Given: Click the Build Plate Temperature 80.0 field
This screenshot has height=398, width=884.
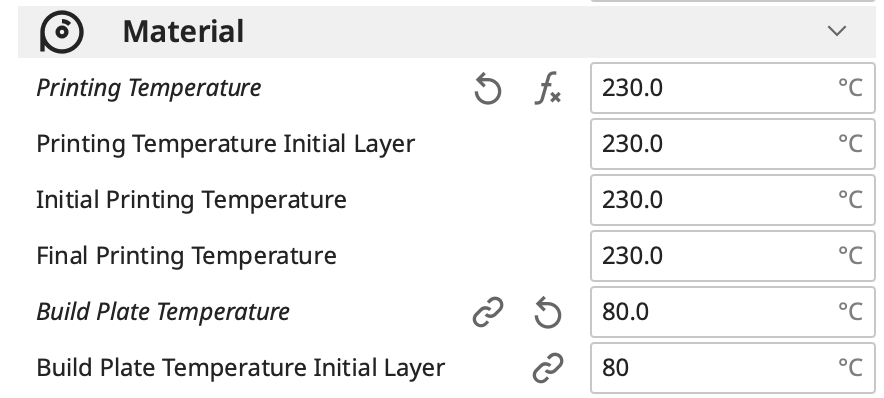Looking at the screenshot, I should coord(732,312).
